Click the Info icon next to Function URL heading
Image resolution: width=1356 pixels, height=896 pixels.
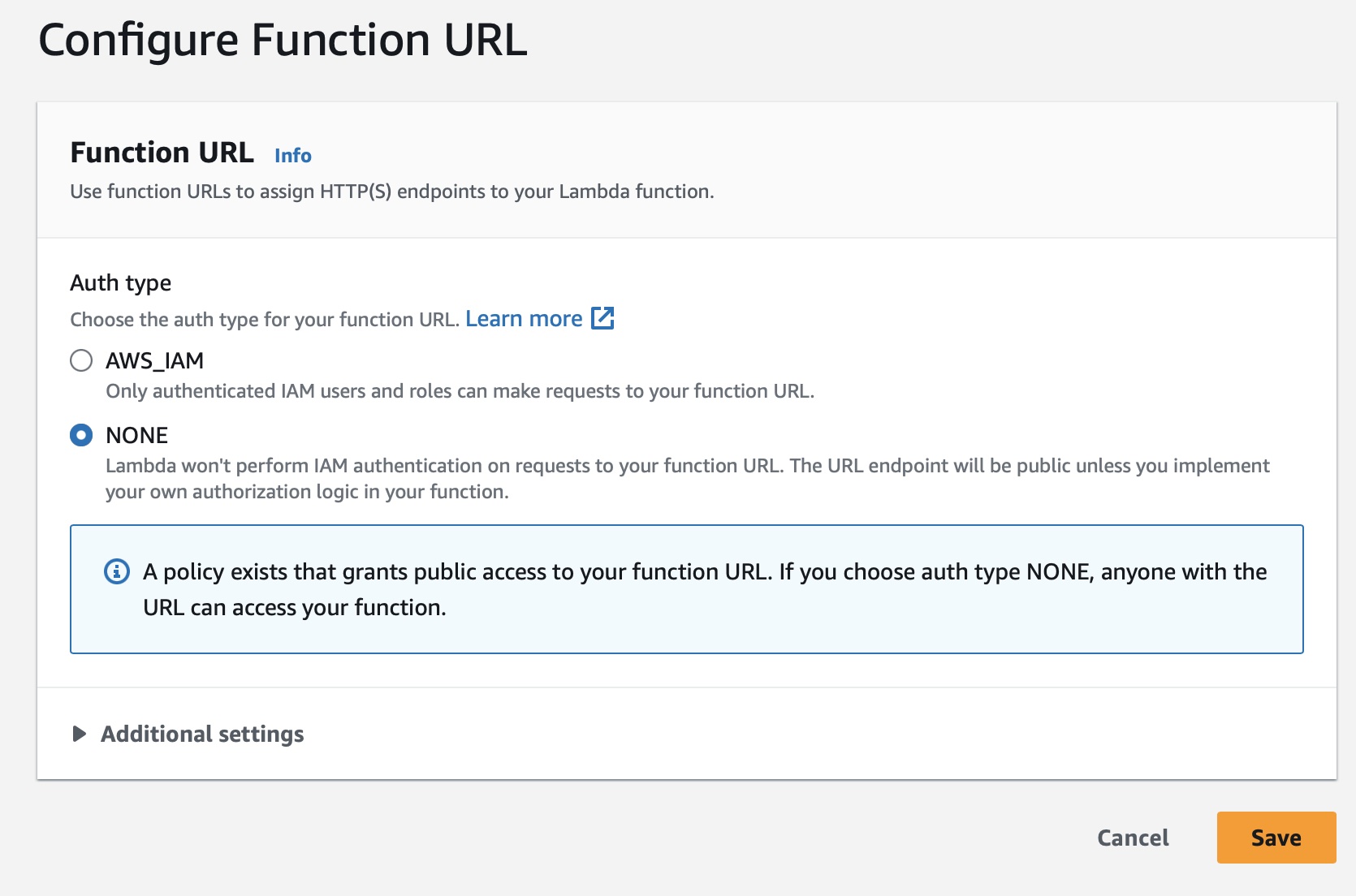(x=292, y=155)
